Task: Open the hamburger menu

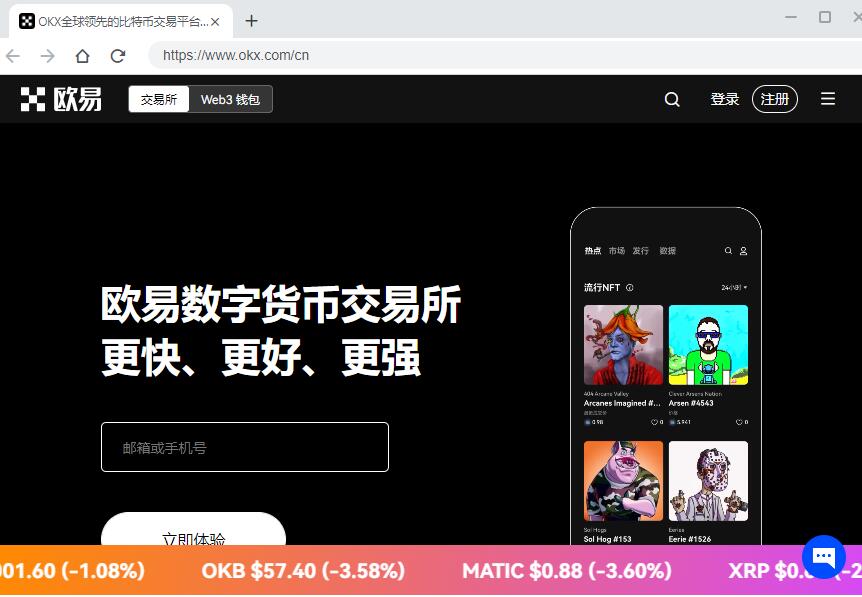Action: pos(828,98)
